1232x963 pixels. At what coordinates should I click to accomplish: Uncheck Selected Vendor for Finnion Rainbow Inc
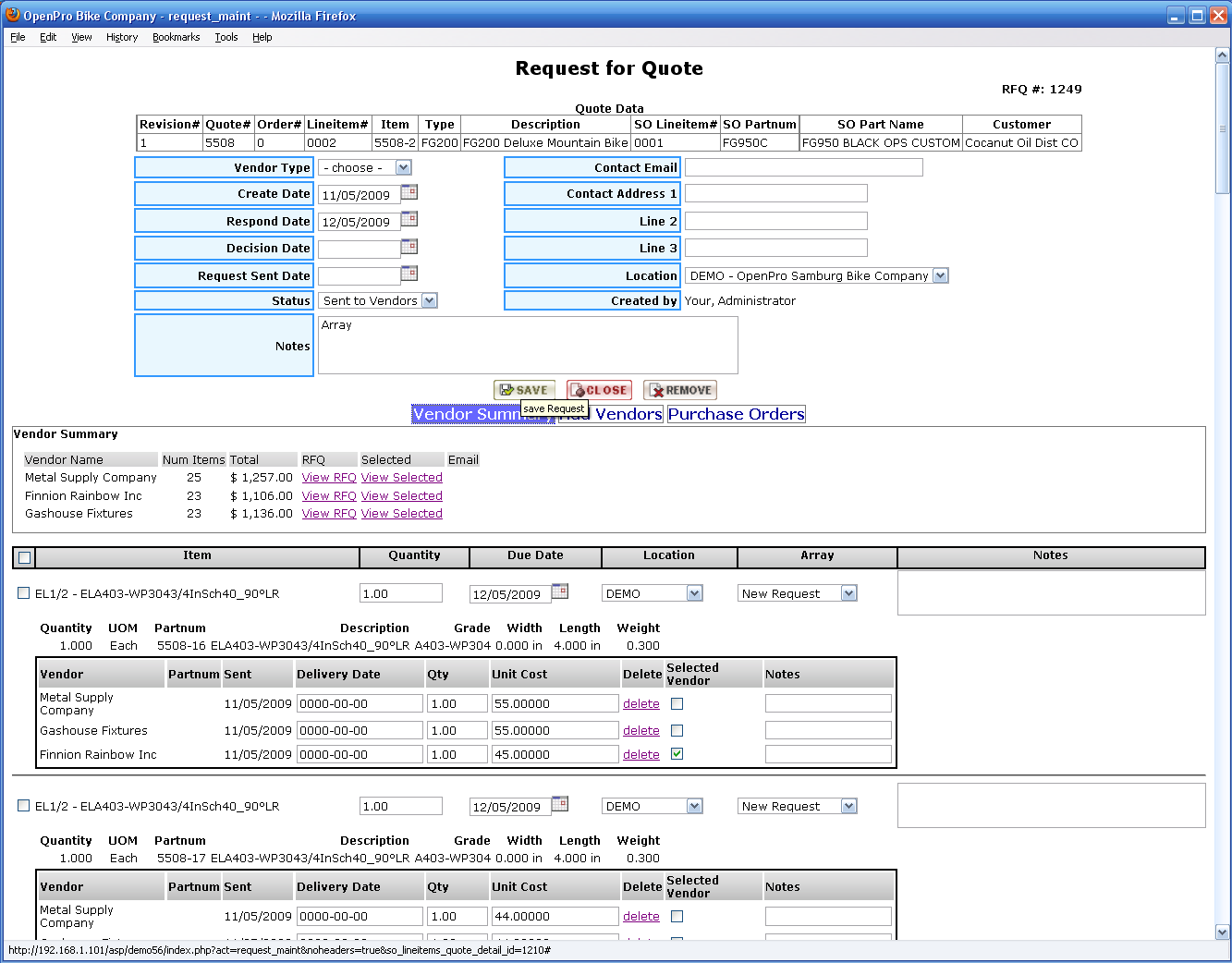[x=677, y=754]
